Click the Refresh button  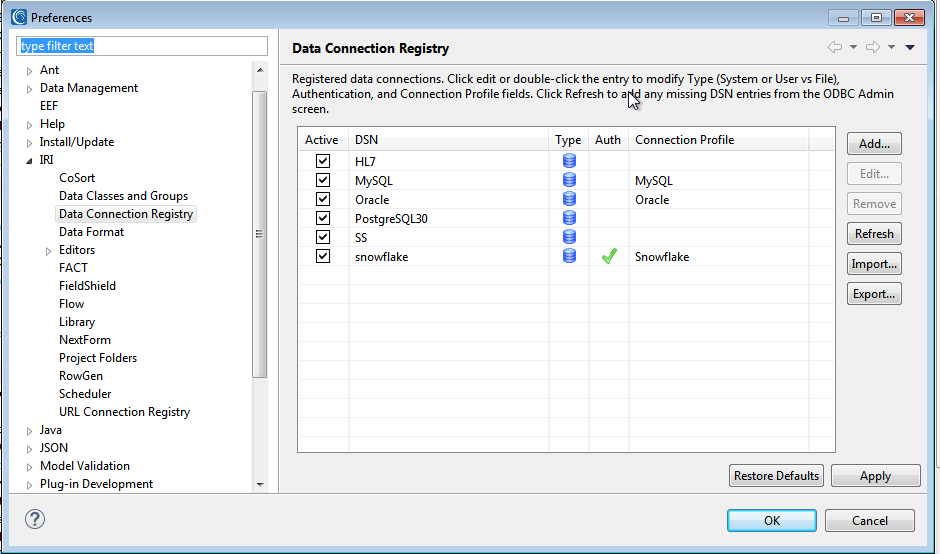[x=874, y=234]
